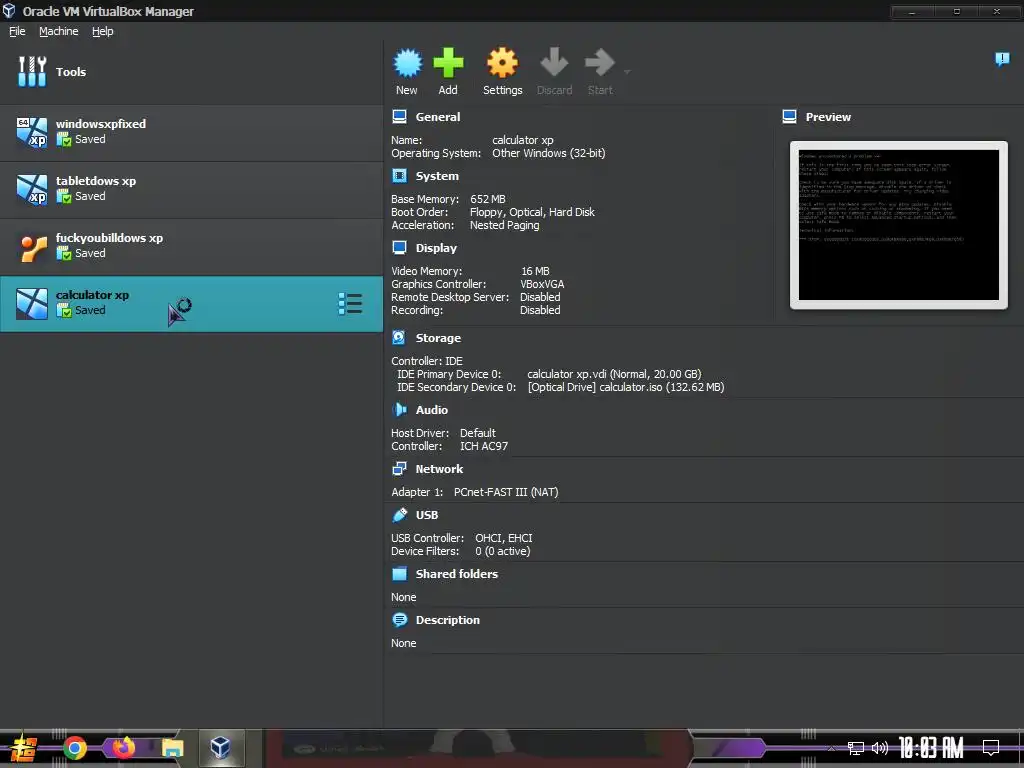
Task: Click the USB section plug icon
Action: pyautogui.click(x=399, y=515)
